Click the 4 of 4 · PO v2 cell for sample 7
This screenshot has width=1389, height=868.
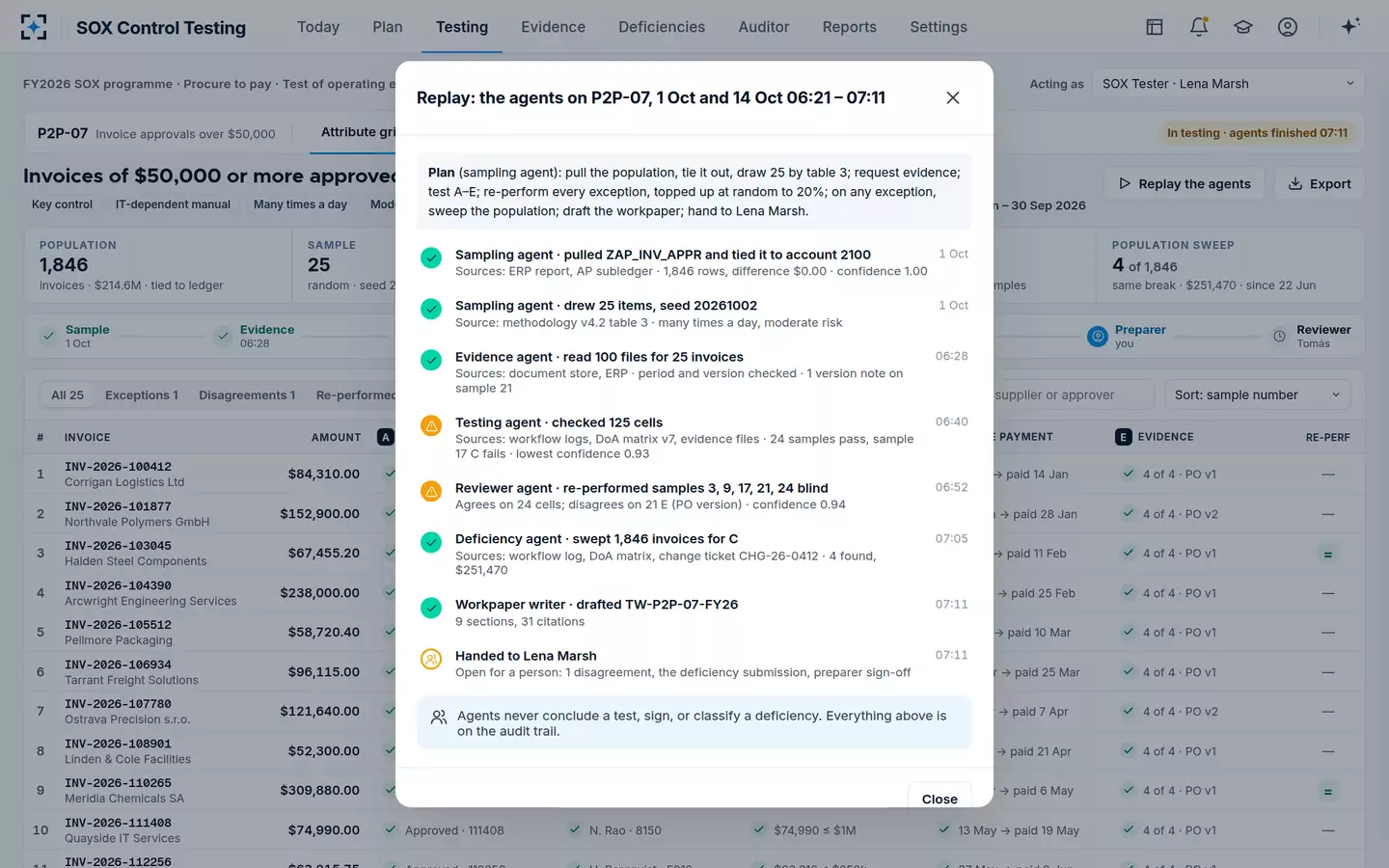1180,711
